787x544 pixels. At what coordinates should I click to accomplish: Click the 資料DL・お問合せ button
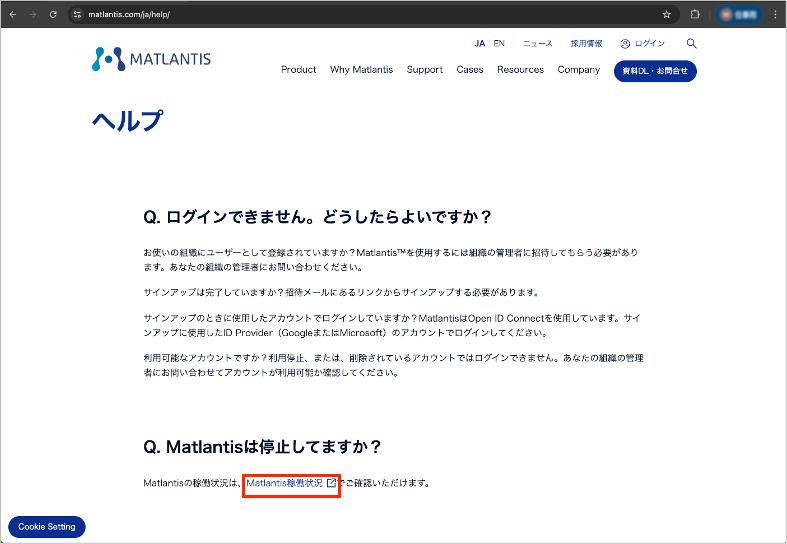point(655,71)
